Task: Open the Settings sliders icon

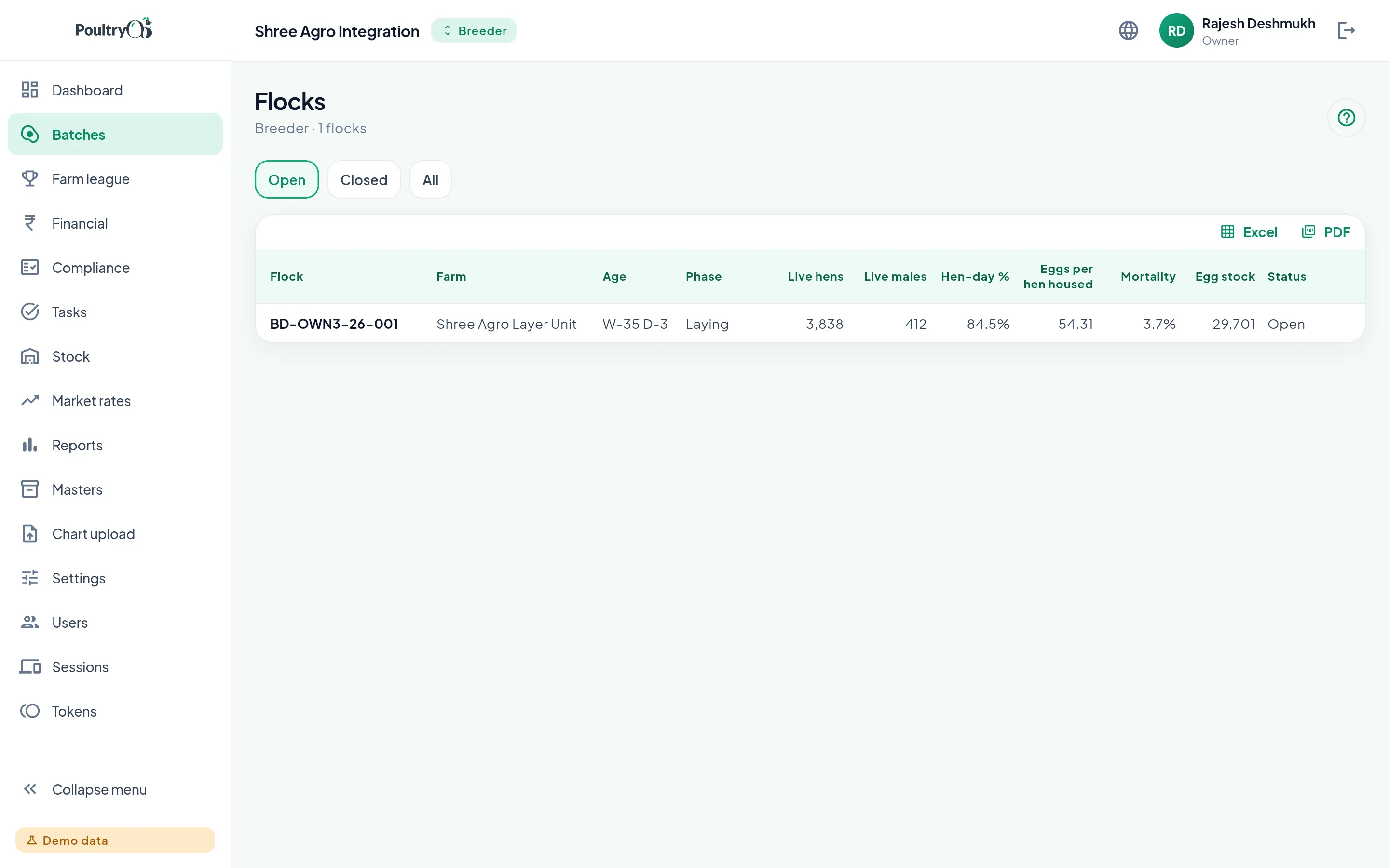Action: click(x=30, y=578)
